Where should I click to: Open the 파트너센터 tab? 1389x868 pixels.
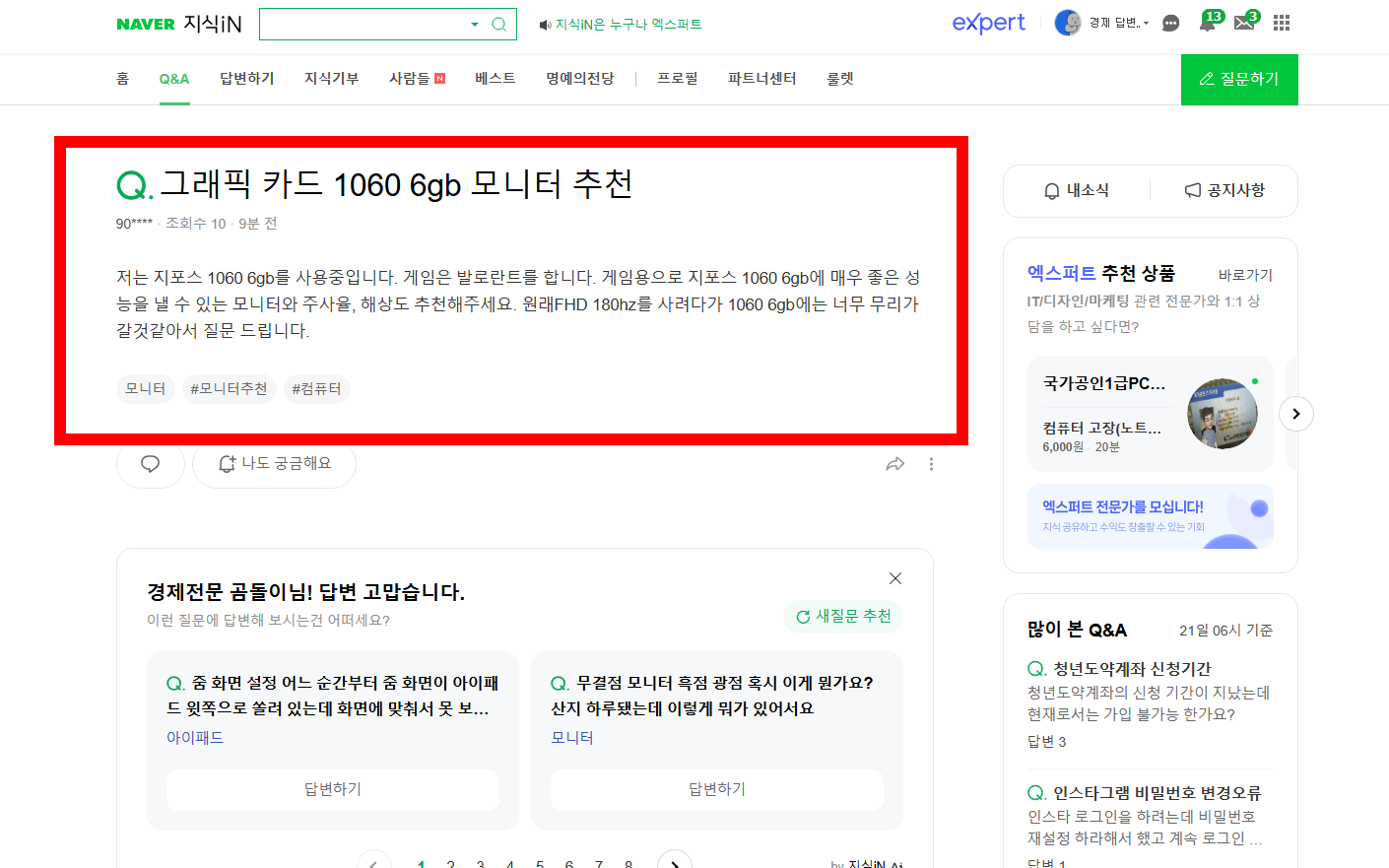coord(762,79)
